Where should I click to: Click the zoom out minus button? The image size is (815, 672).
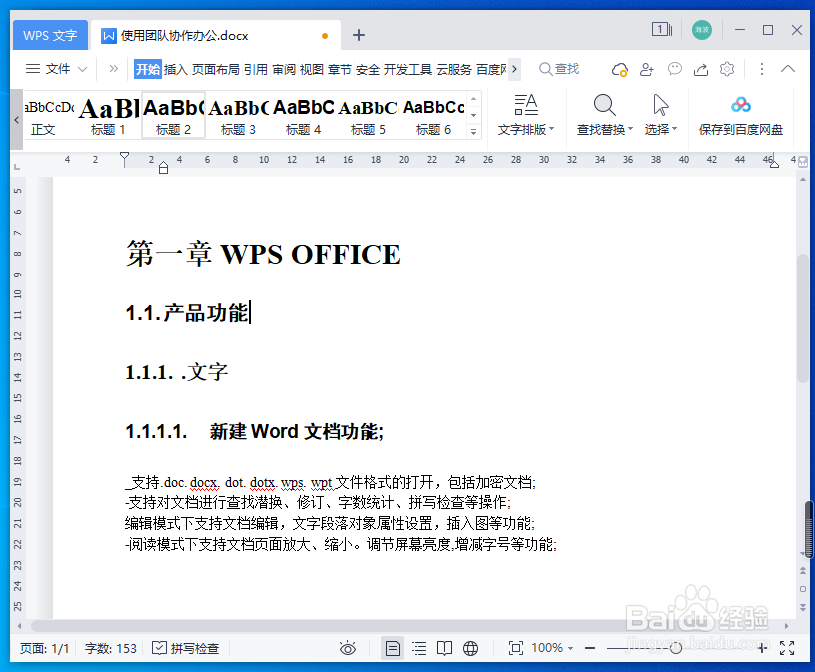589,648
